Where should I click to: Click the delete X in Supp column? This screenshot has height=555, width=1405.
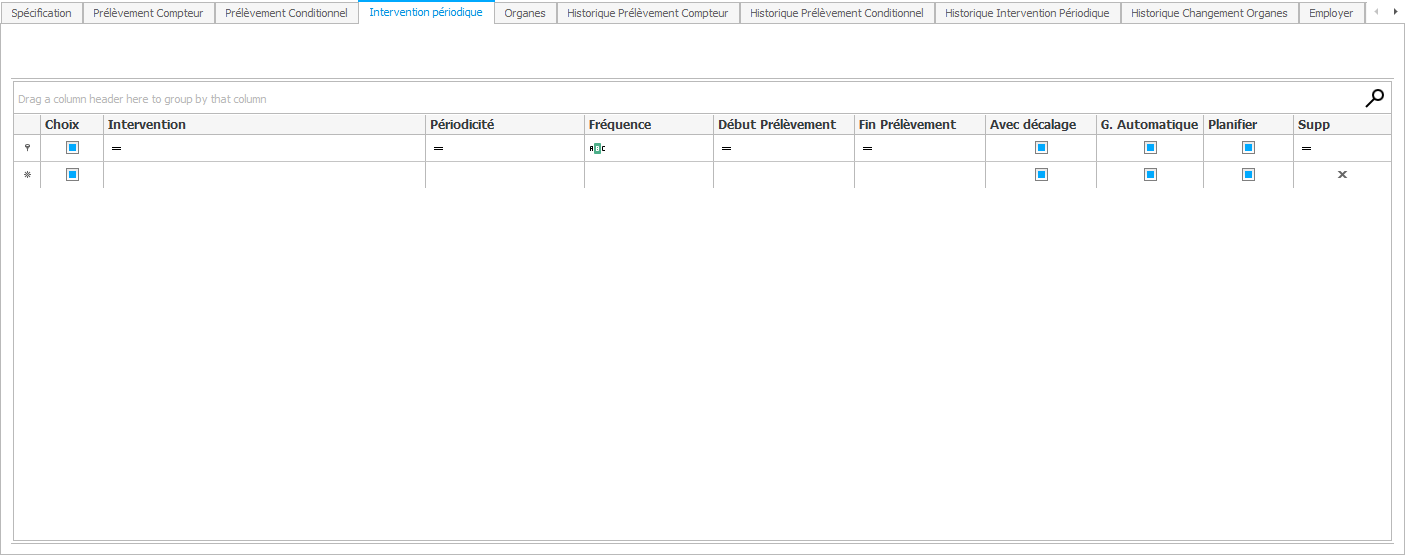pos(1342,175)
